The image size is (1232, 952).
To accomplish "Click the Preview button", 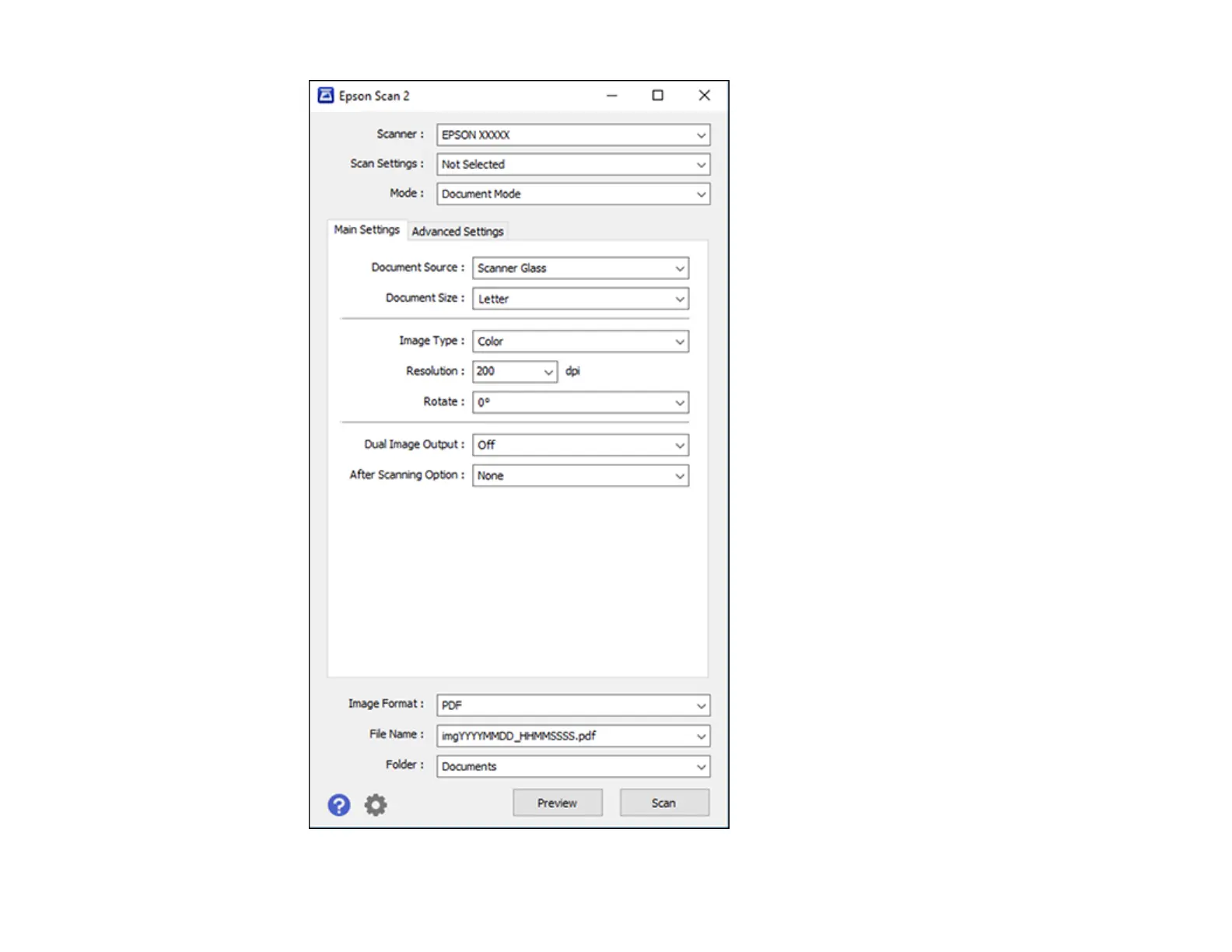I will pos(558,803).
